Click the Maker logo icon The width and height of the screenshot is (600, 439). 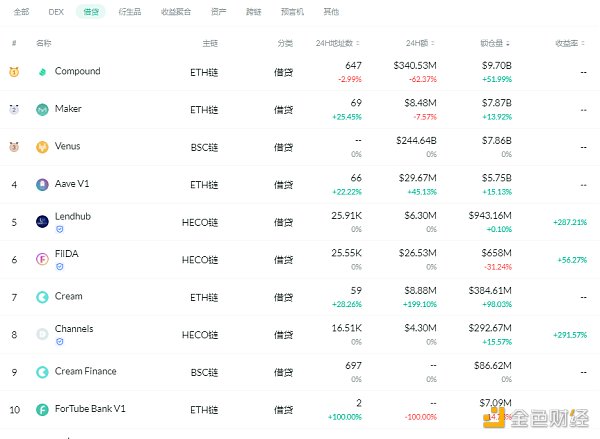(42, 110)
